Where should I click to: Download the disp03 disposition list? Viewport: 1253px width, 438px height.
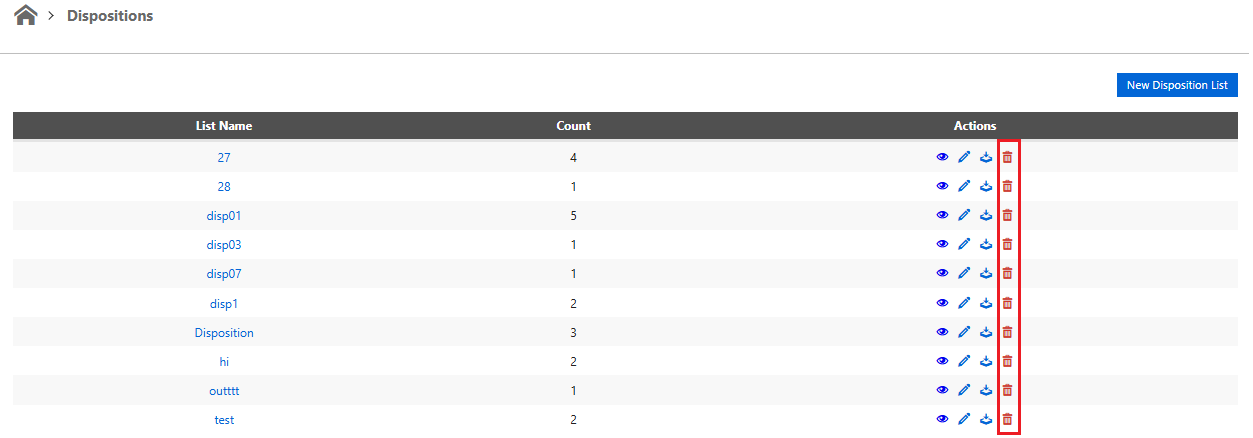click(986, 244)
